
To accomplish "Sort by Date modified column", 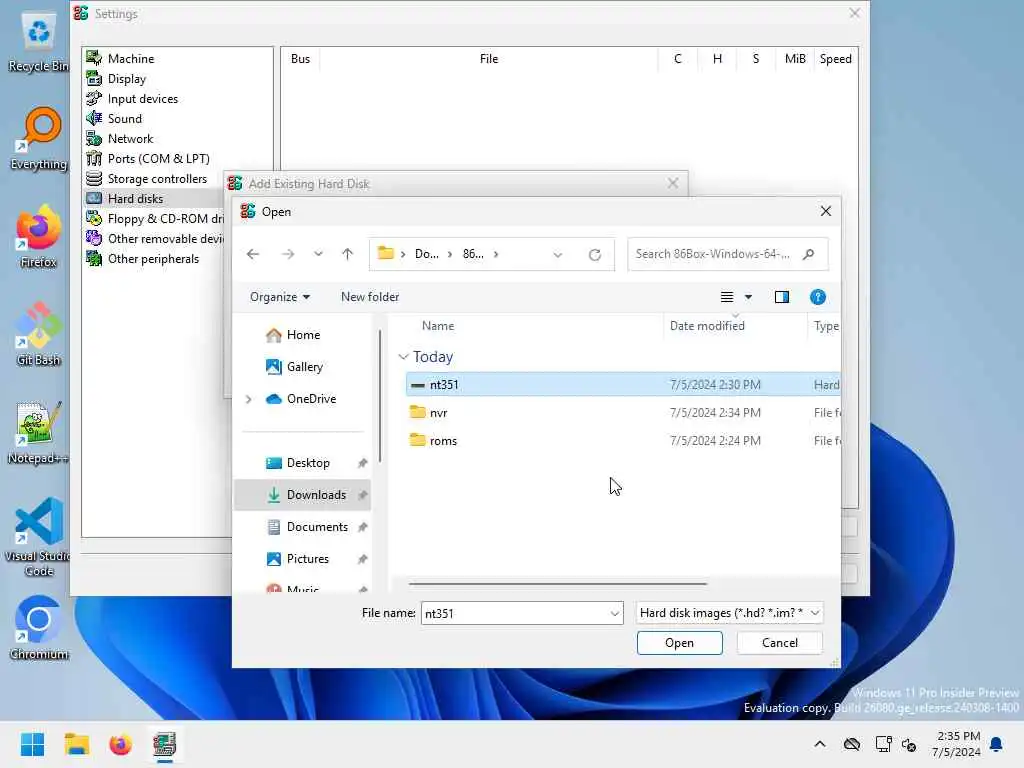I will point(707,326).
